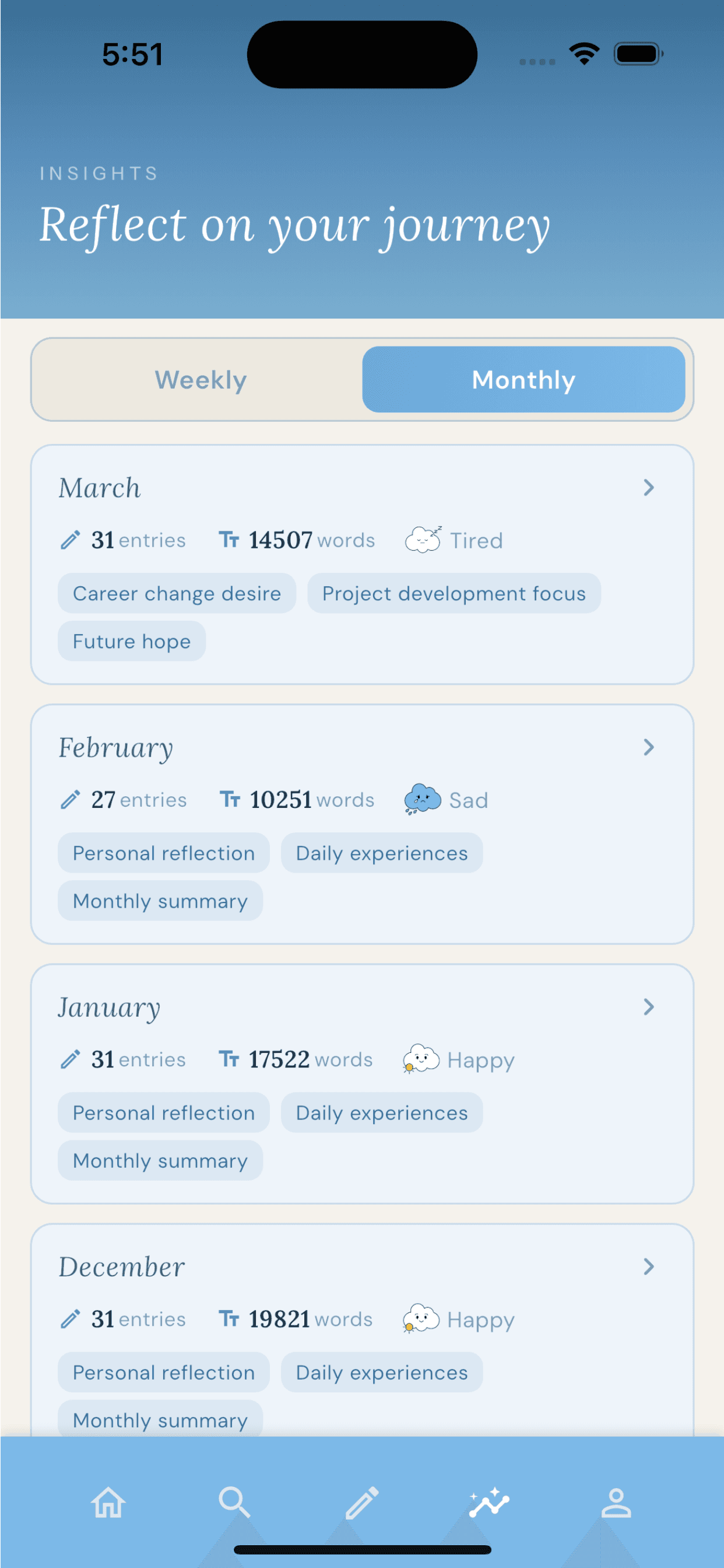Select the Insights chart icon
Viewport: 724px width, 1568px height.
point(489,1502)
